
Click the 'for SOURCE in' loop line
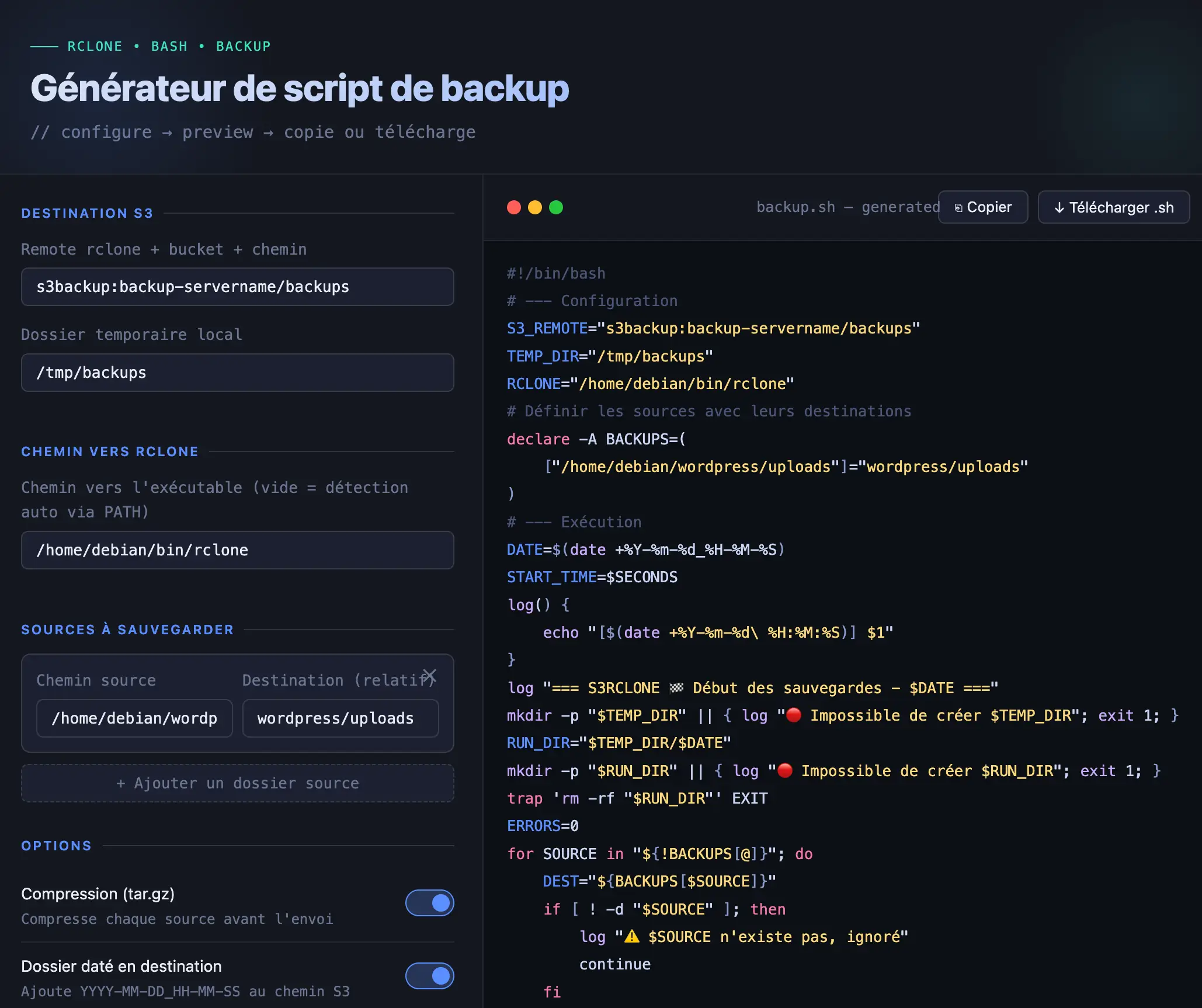coord(659,854)
